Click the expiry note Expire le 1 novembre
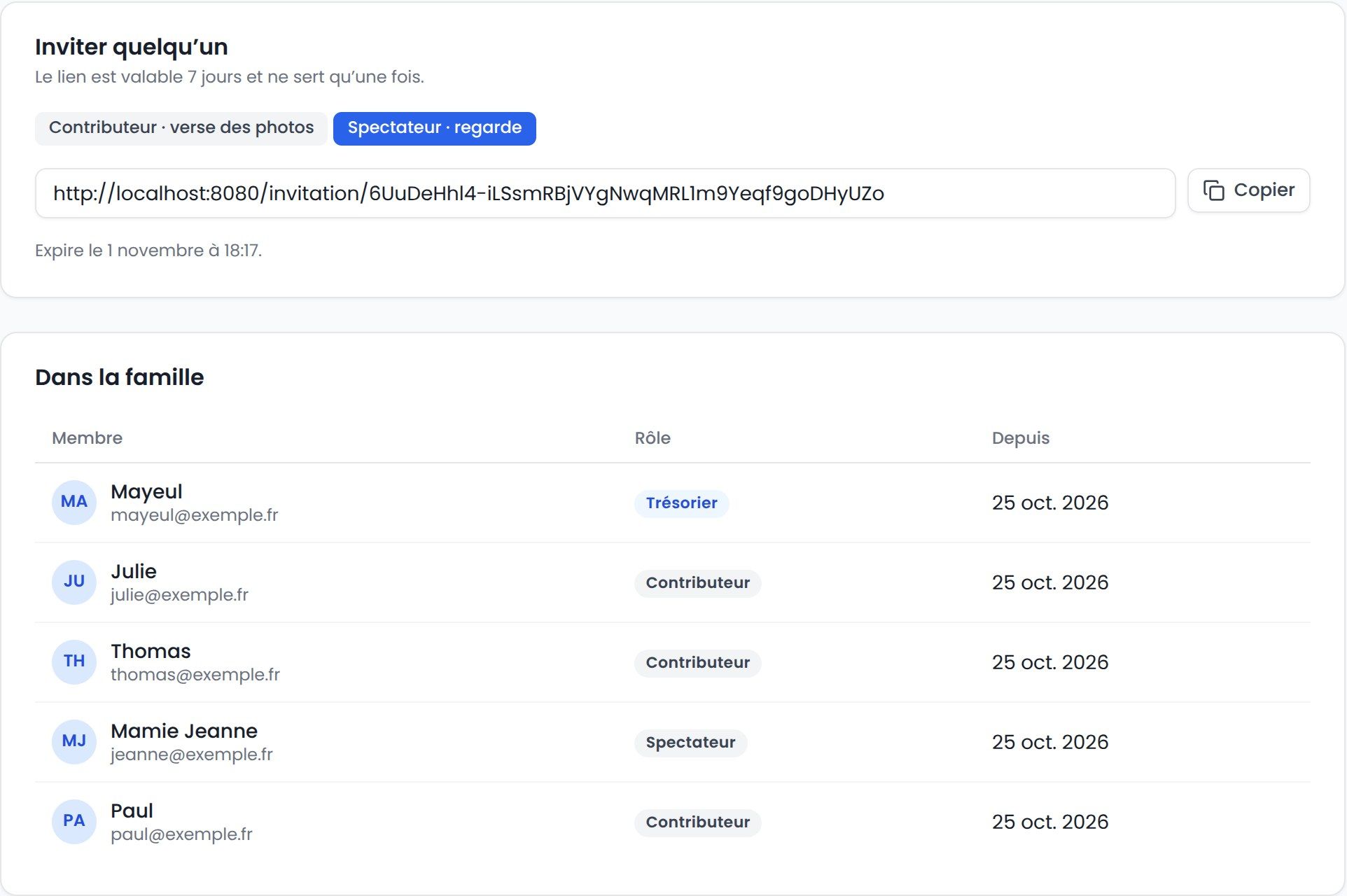Image resolution: width=1347 pixels, height=896 pixels. point(148,251)
